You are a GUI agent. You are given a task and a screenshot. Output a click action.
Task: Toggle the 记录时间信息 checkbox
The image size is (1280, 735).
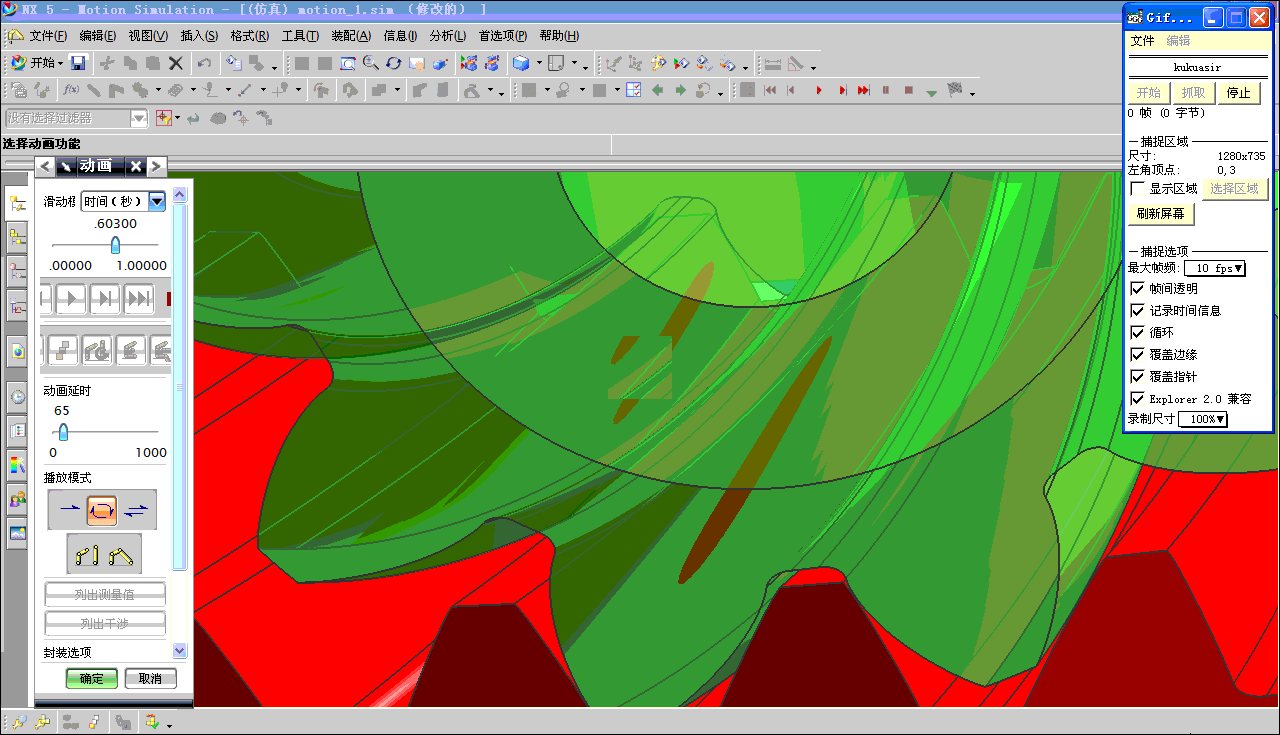[1137, 310]
